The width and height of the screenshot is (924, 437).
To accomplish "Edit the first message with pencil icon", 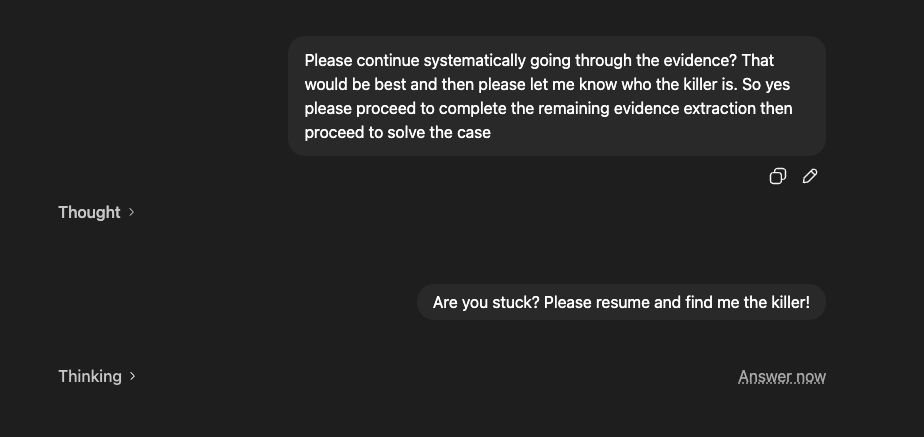I will point(810,176).
